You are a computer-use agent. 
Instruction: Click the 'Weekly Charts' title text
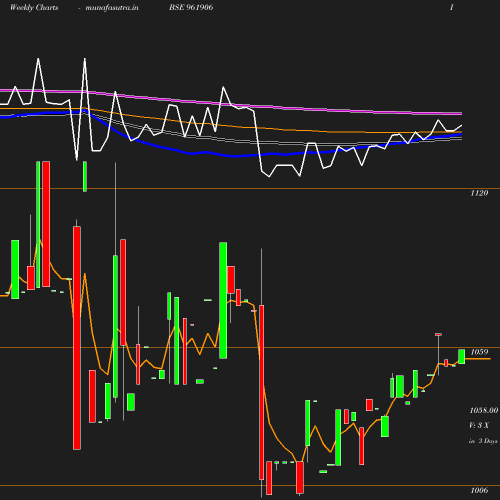tap(34, 7)
